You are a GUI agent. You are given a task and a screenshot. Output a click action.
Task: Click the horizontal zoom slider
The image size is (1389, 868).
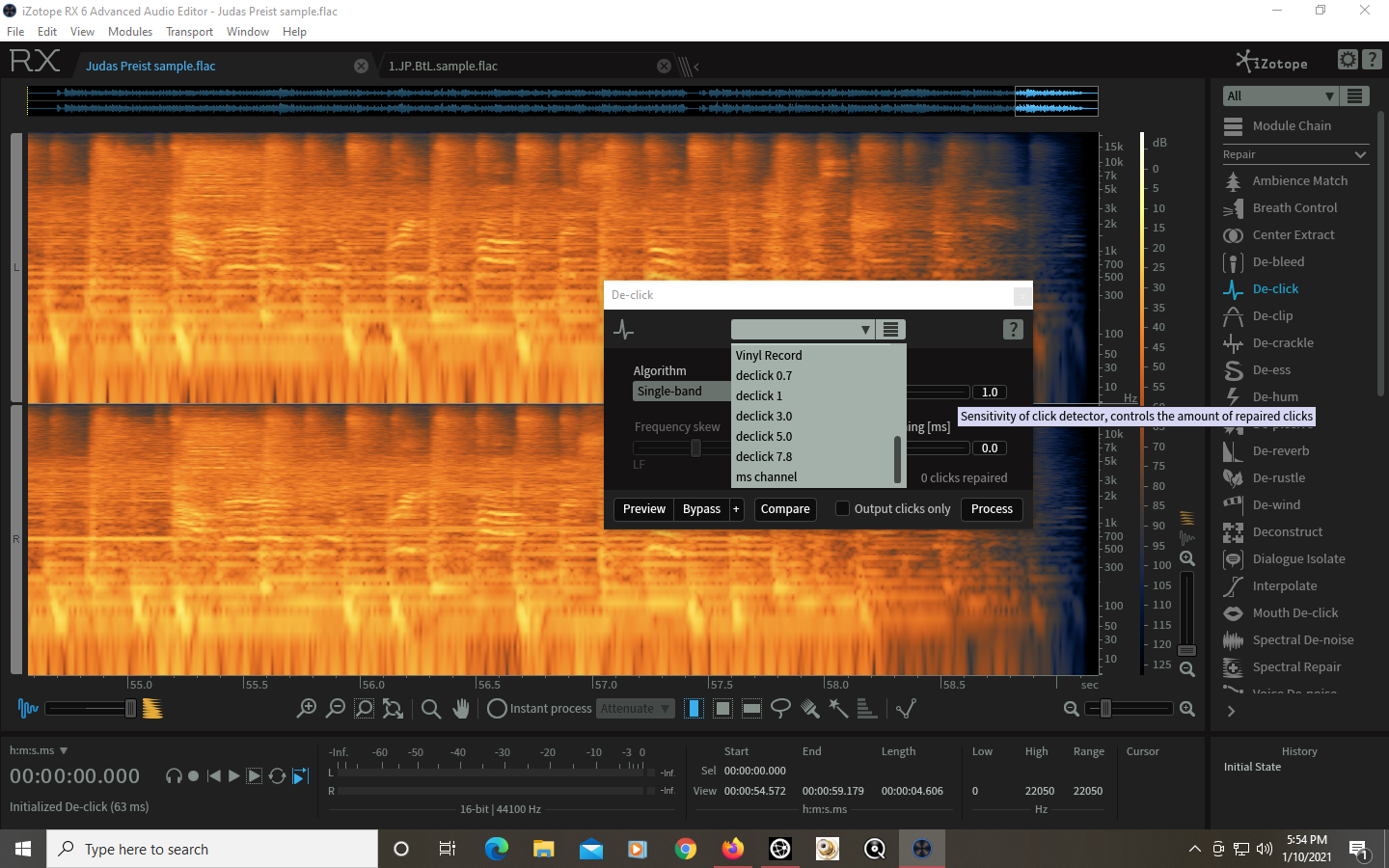1129,709
